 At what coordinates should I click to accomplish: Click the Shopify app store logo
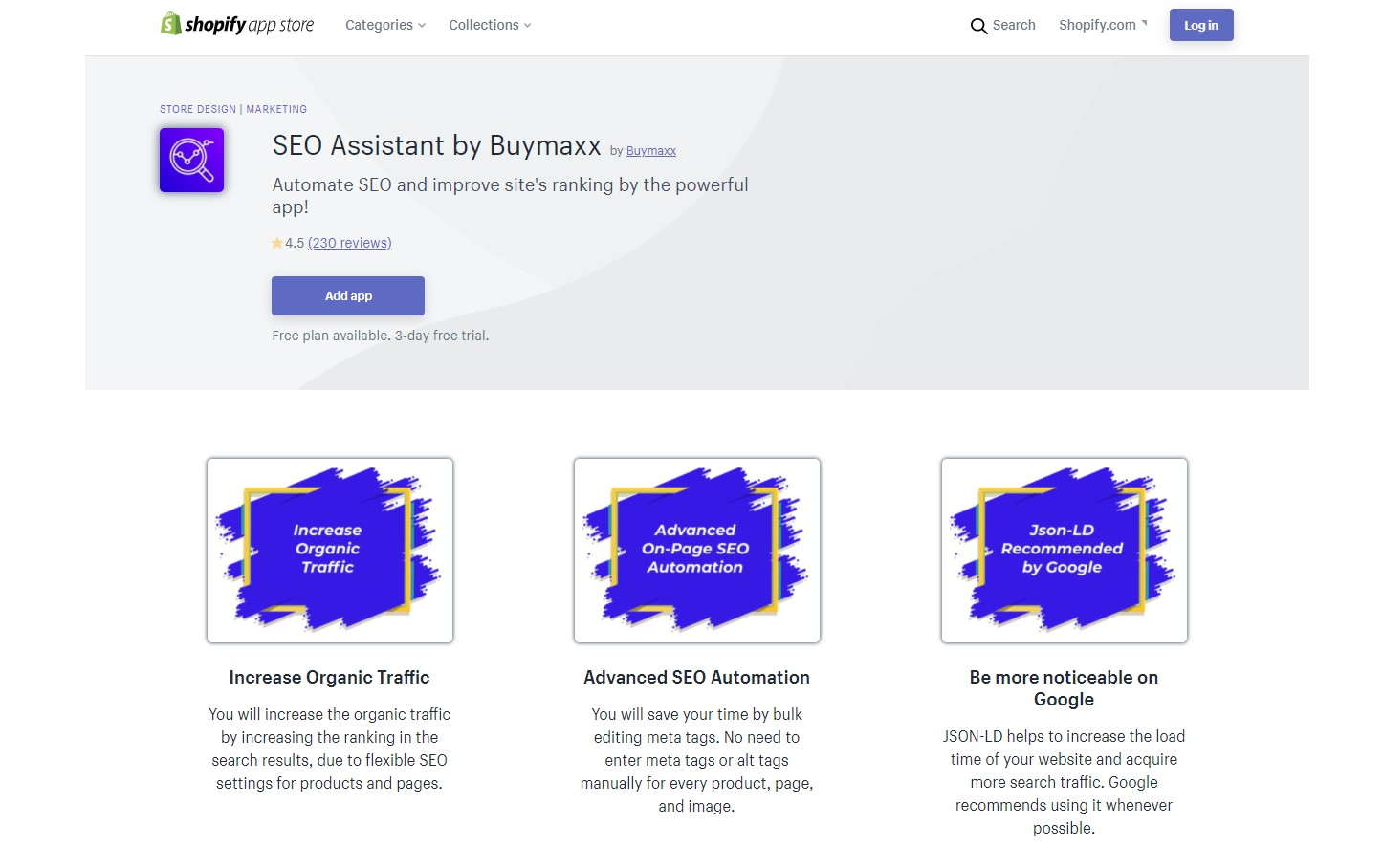(x=237, y=24)
